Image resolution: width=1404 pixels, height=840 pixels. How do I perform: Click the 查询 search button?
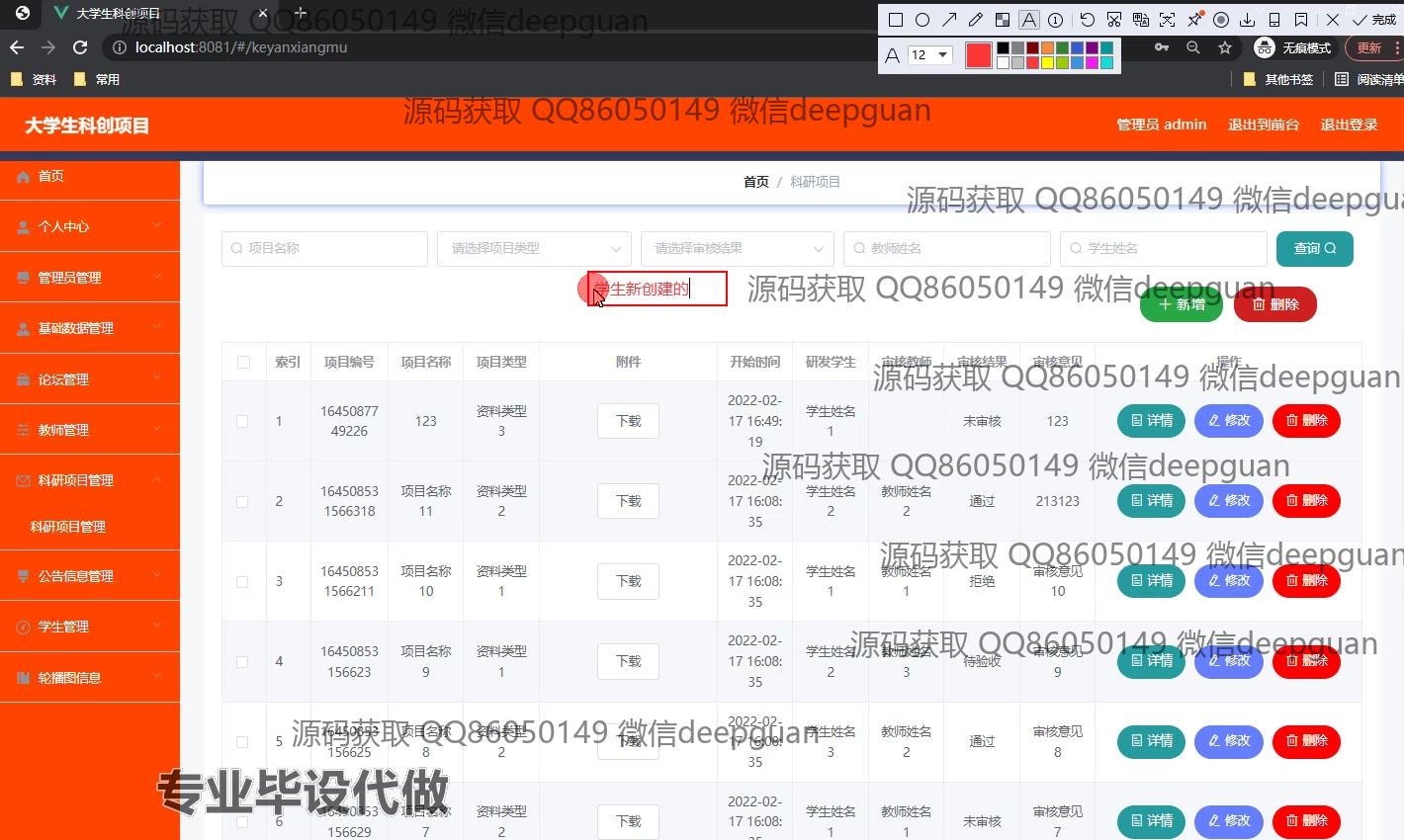coord(1314,249)
